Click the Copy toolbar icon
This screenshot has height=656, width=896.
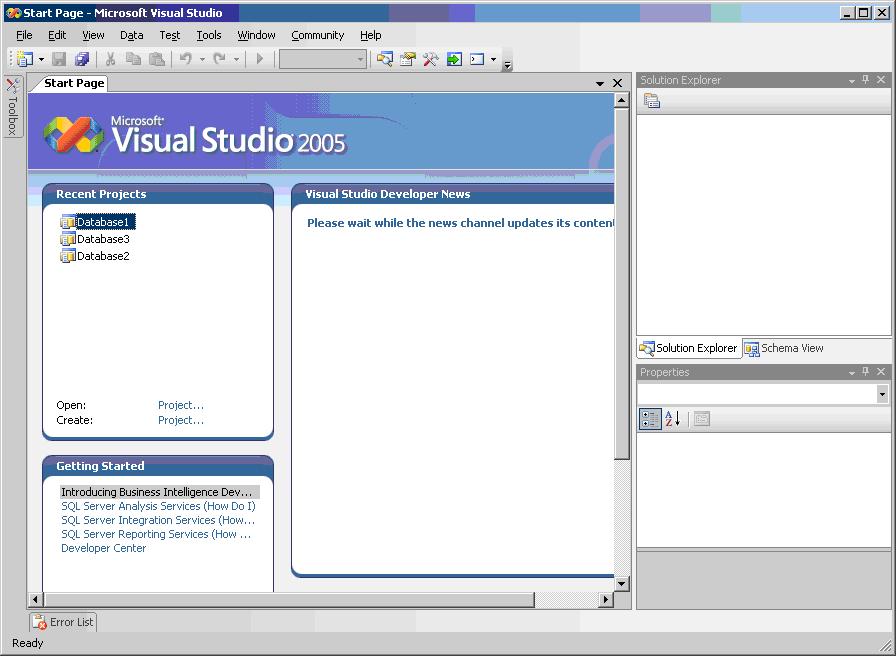click(133, 59)
